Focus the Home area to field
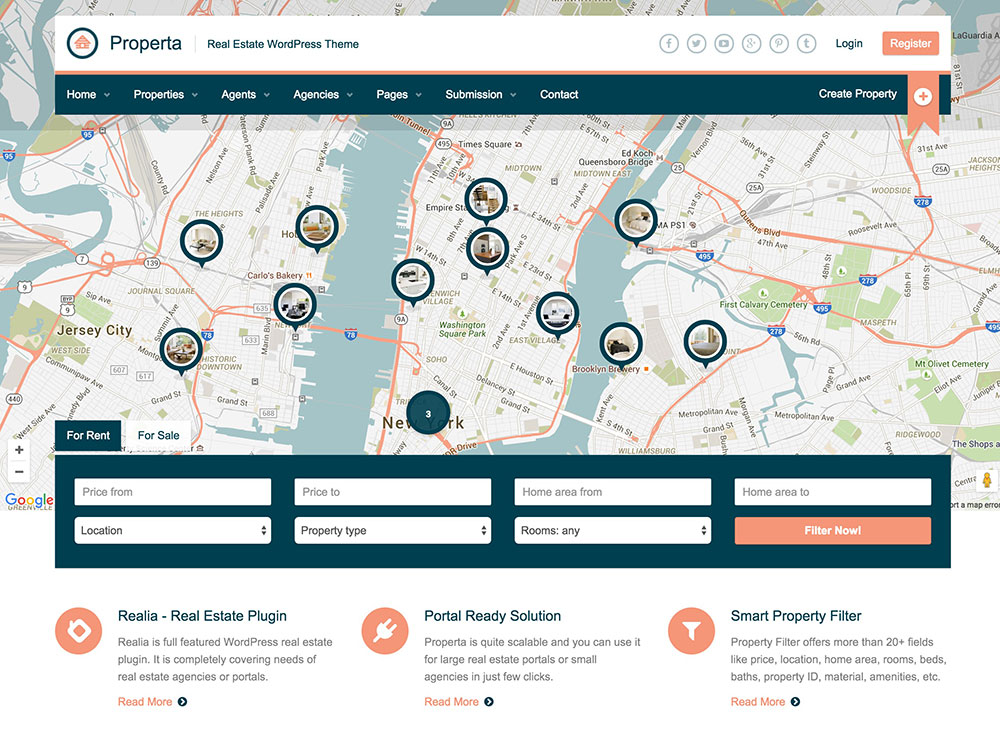This screenshot has width=1000, height=750. [833, 492]
